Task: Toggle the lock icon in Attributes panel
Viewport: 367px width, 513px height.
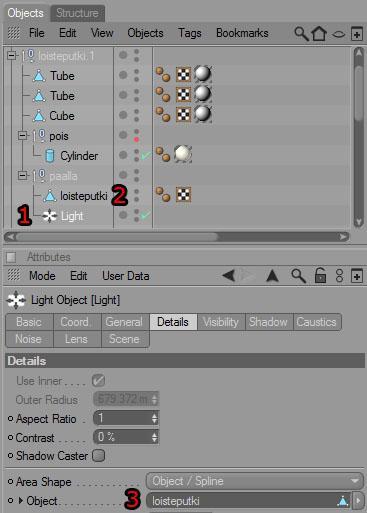Action: pos(320,276)
